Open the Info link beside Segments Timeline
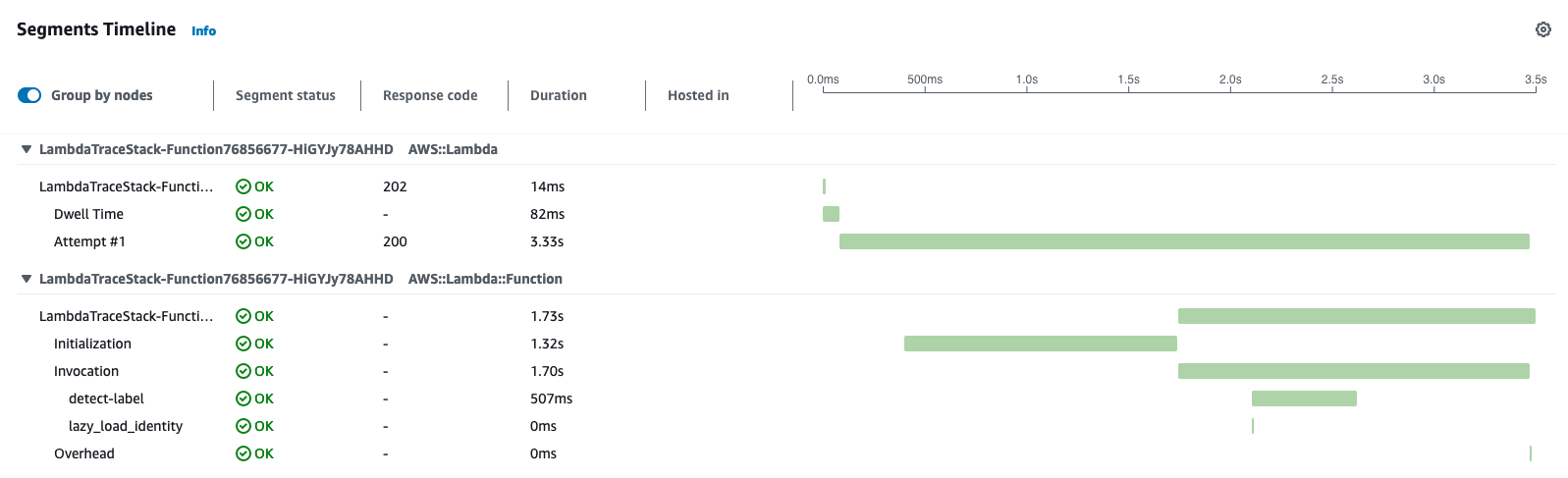Screen dimensions: 1568x478 click(203, 31)
